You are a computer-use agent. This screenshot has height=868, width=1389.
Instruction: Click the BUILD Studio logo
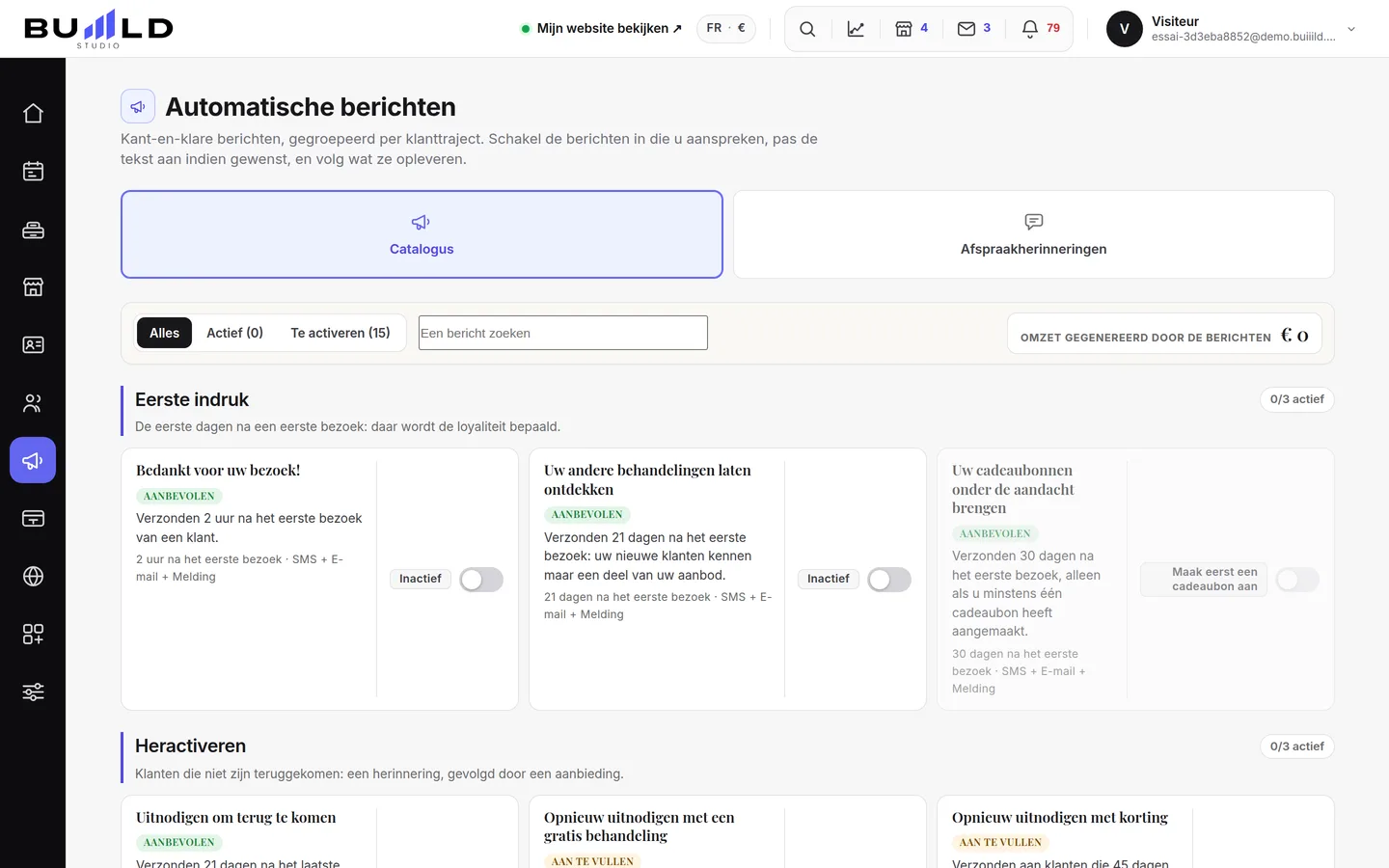click(98, 28)
